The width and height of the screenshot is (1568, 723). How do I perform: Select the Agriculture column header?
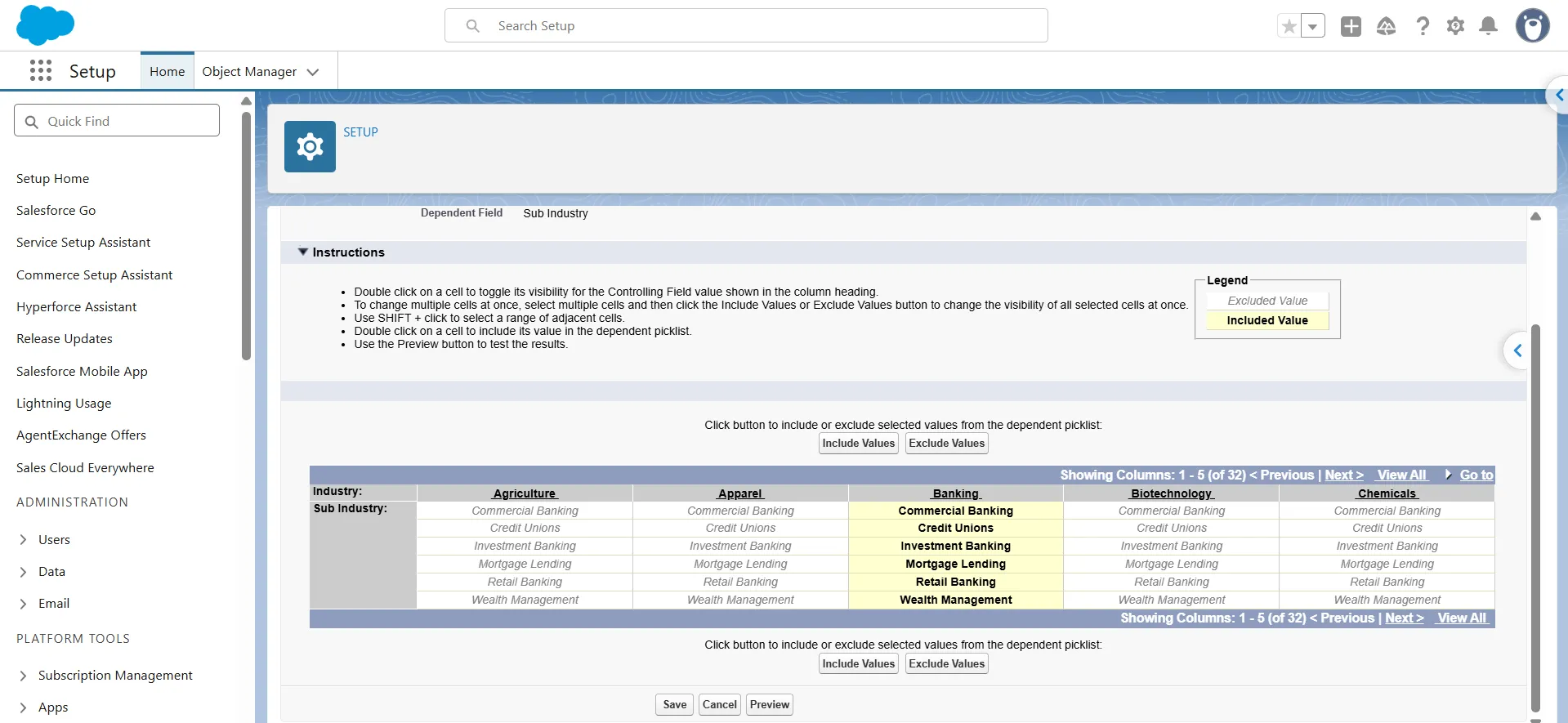point(525,493)
